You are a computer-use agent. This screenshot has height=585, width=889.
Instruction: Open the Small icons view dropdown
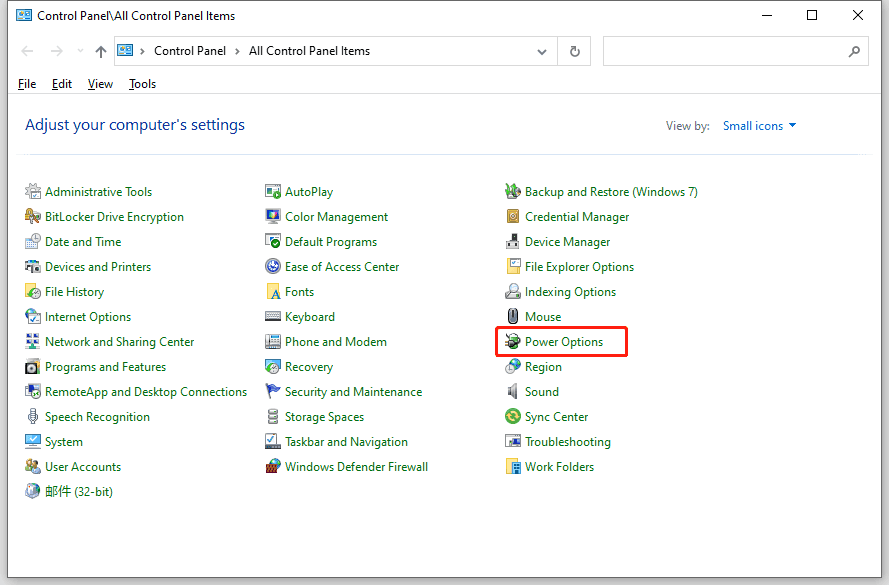point(759,126)
